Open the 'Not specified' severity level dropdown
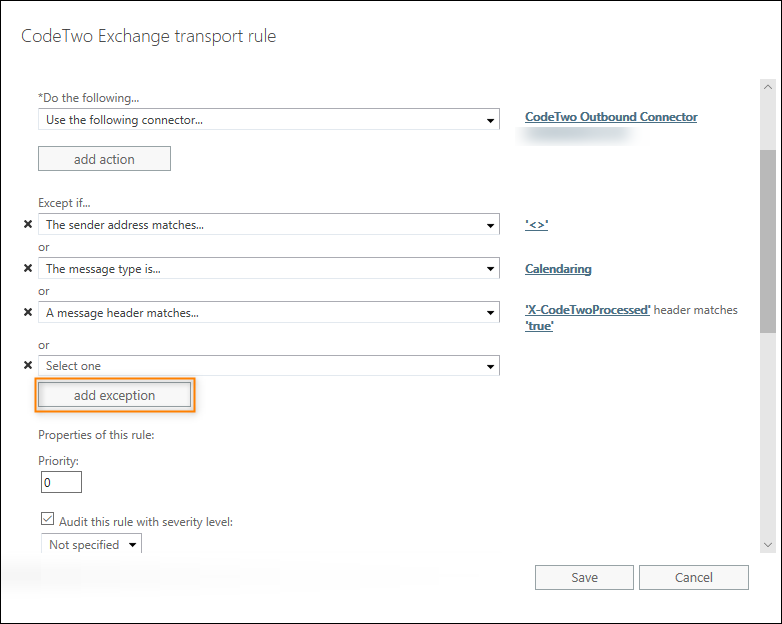 (x=91, y=544)
